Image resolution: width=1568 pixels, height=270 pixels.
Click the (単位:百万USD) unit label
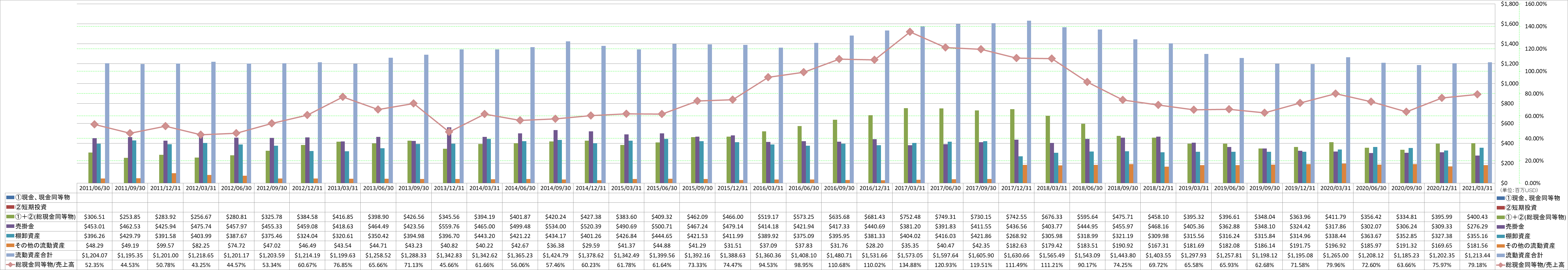[x=1520, y=190]
